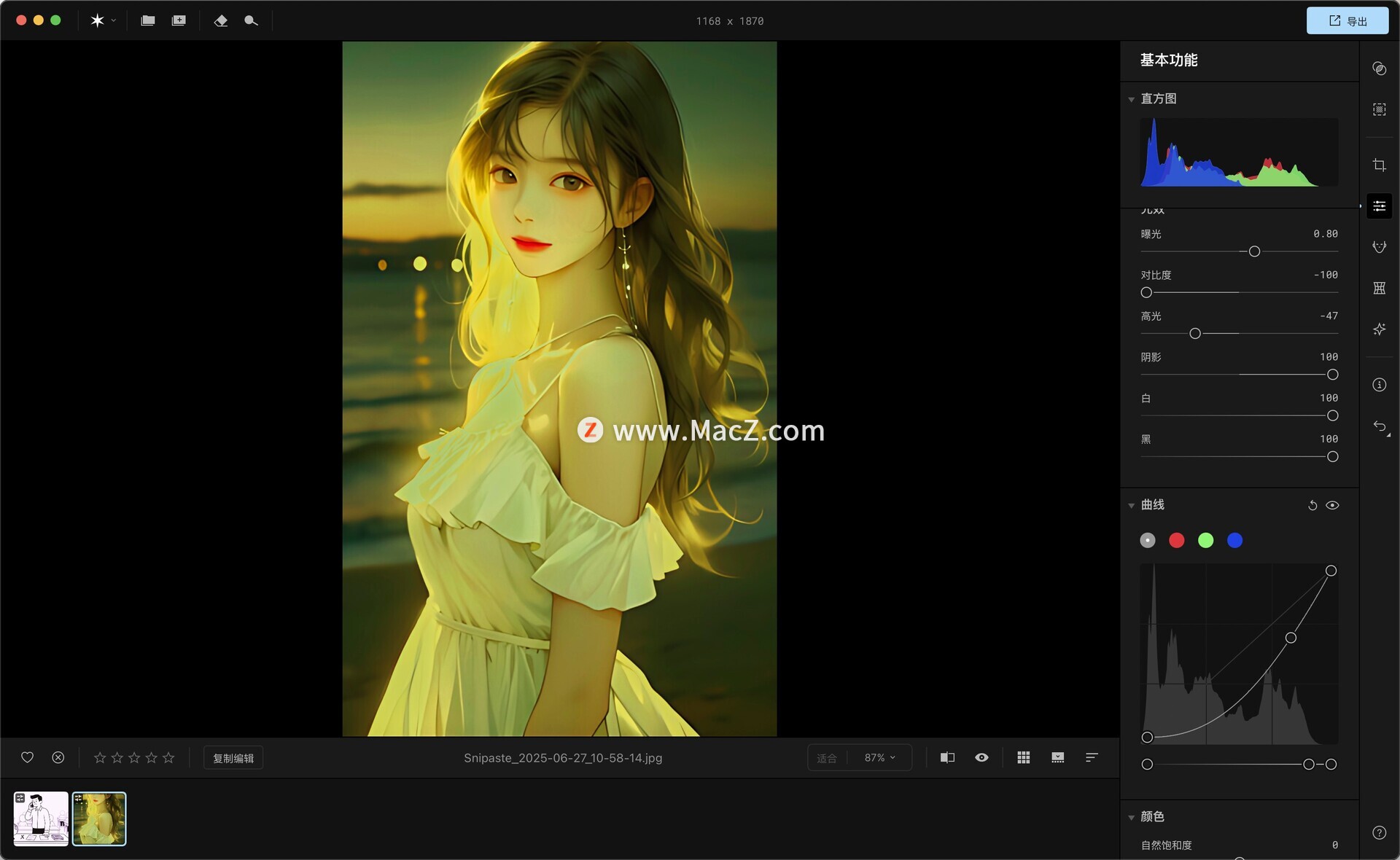Click the 黑 blacks slider handle
Viewport: 1400px width, 860px height.
[1332, 456]
